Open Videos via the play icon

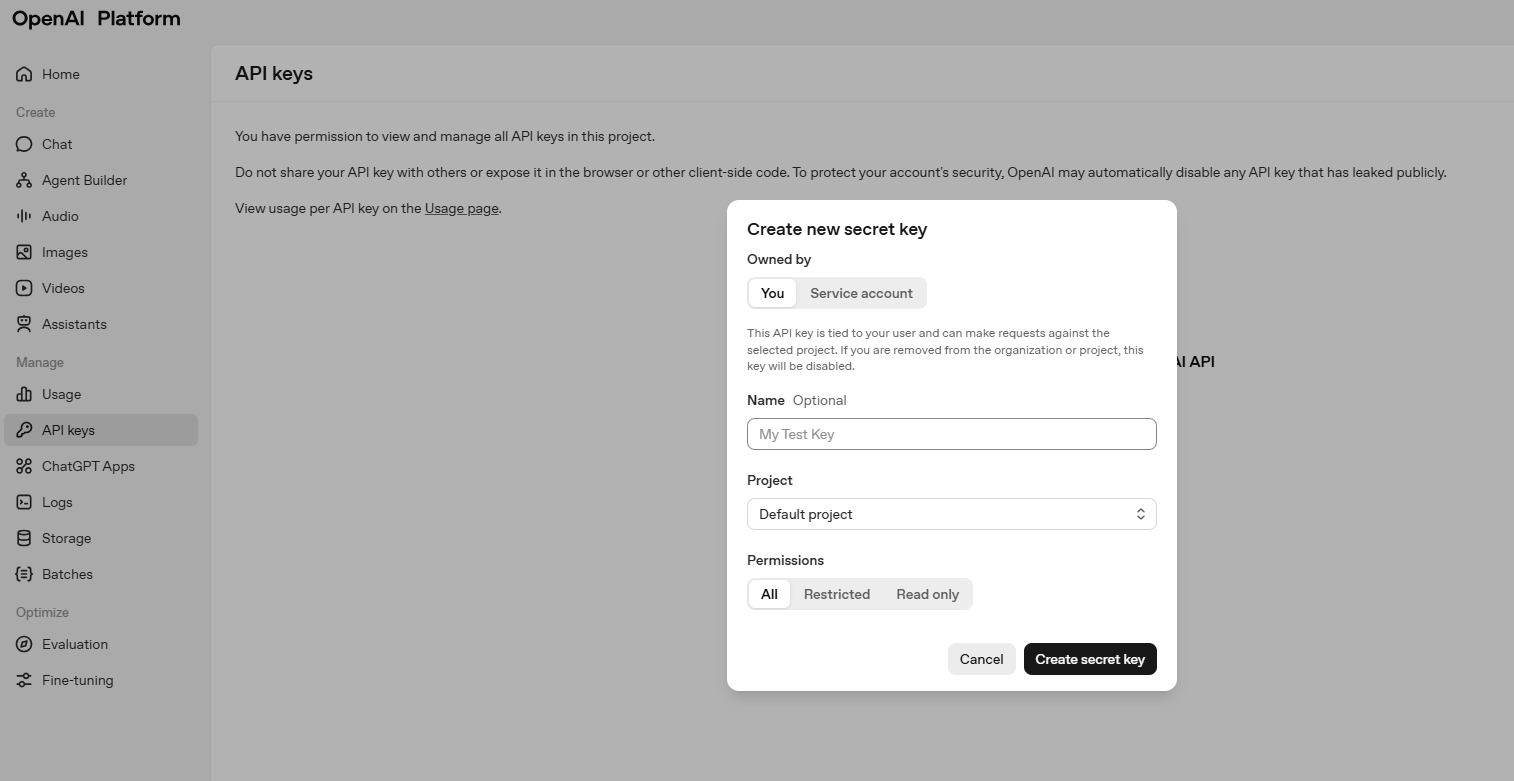coord(24,288)
